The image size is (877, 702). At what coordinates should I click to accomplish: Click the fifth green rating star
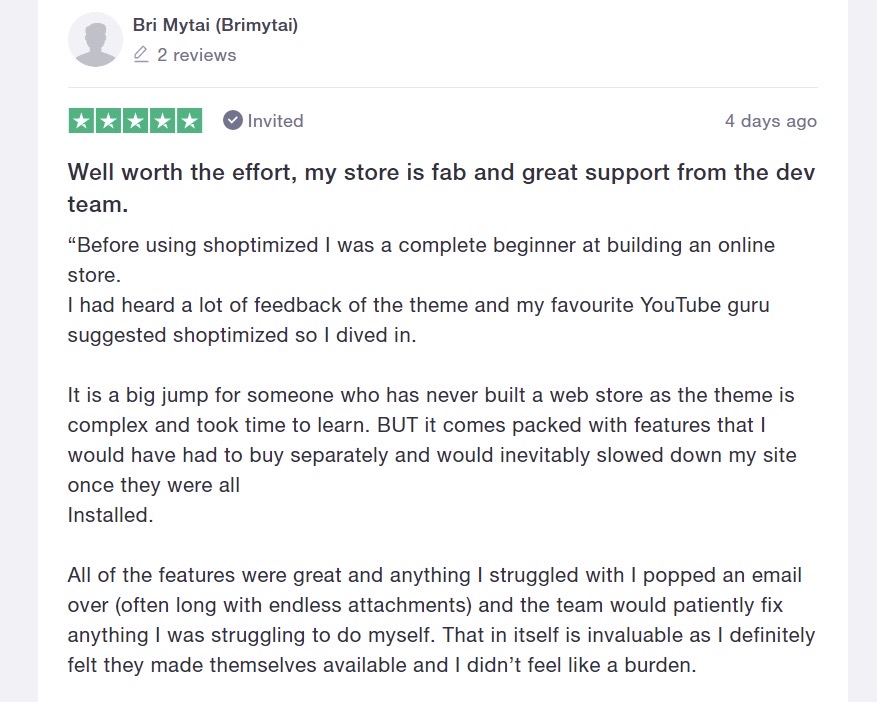[x=189, y=121]
